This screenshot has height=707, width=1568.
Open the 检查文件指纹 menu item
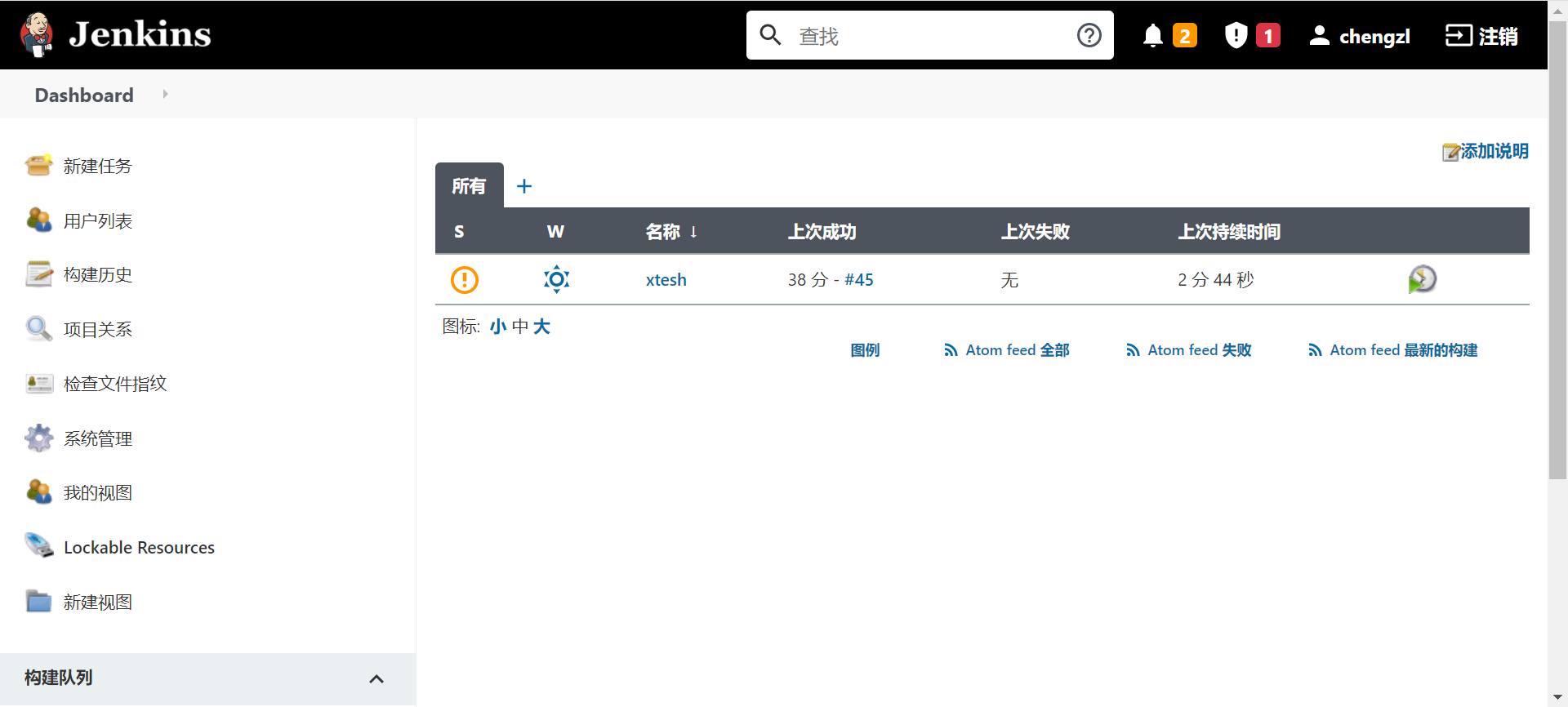point(115,384)
